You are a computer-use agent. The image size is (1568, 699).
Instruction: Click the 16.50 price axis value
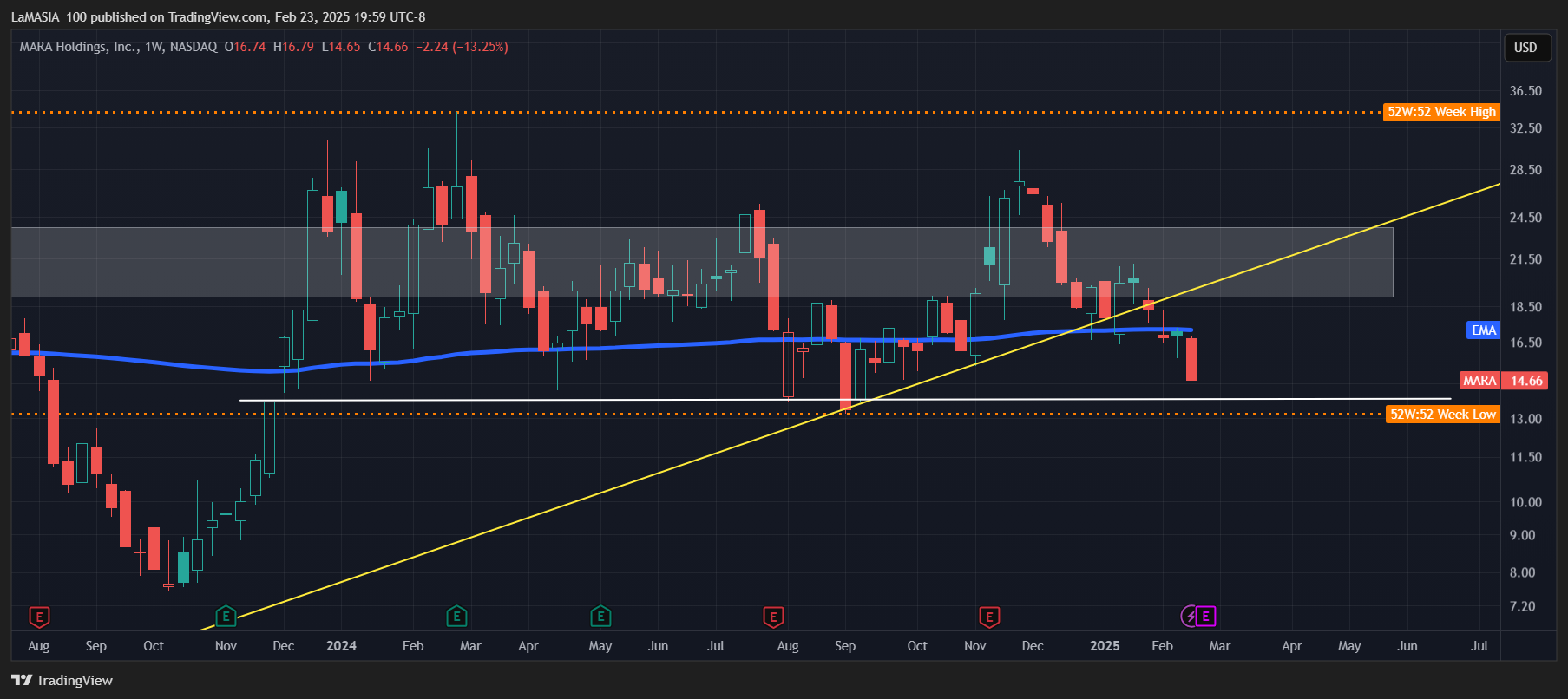tap(1525, 343)
